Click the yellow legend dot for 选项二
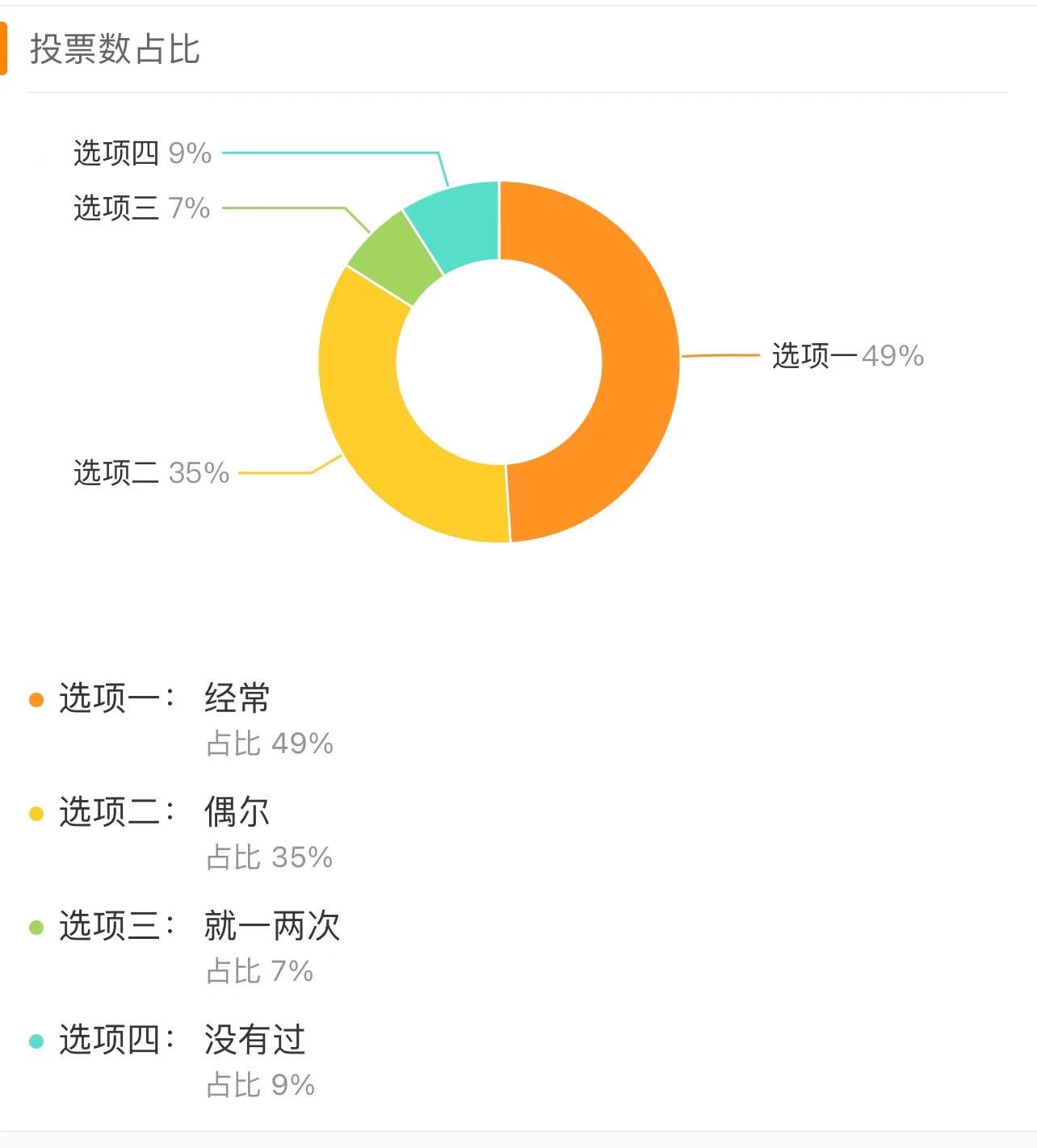Image resolution: width=1037 pixels, height=1148 pixels. pyautogui.click(x=36, y=813)
